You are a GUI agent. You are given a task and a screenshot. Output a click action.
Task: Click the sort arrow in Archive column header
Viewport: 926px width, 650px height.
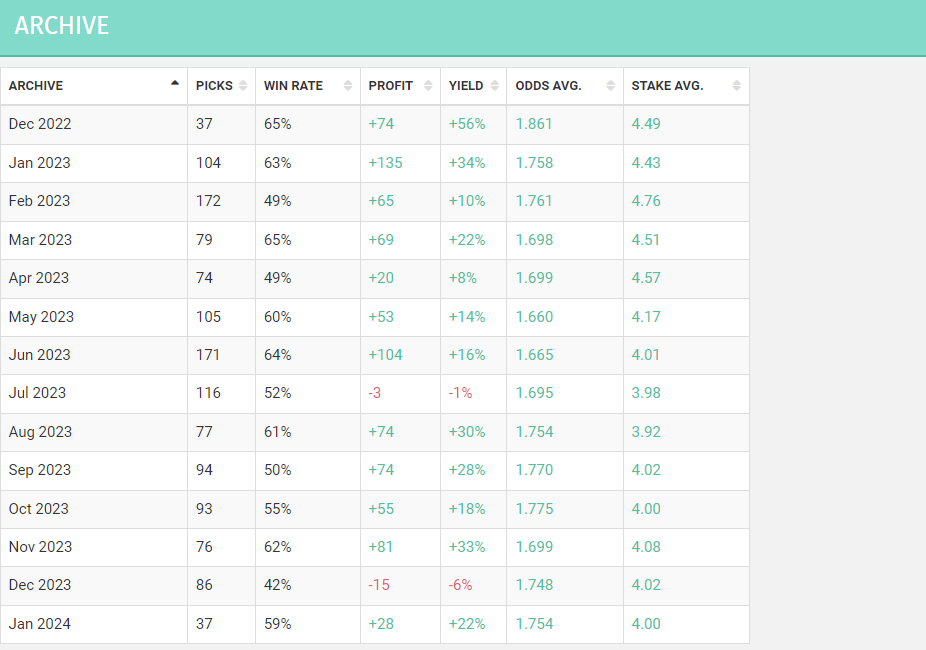(x=175, y=84)
